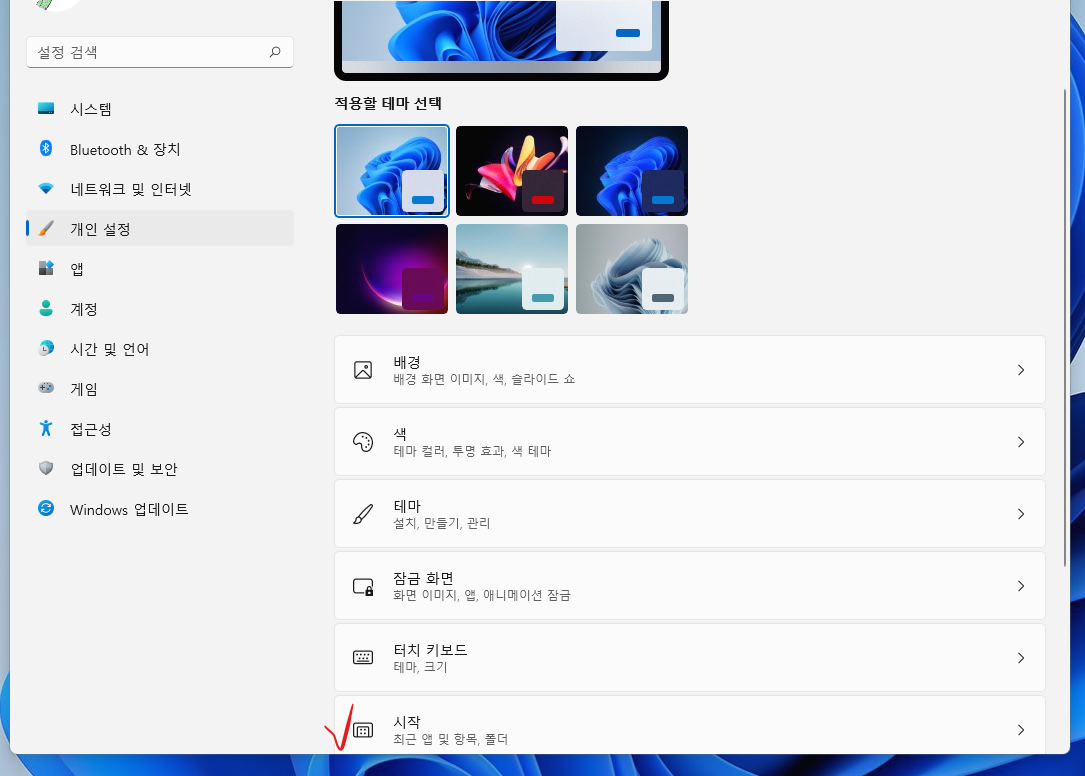This screenshot has height=776, width=1085.
Task: Select the lake landscape theme
Action: (x=512, y=269)
